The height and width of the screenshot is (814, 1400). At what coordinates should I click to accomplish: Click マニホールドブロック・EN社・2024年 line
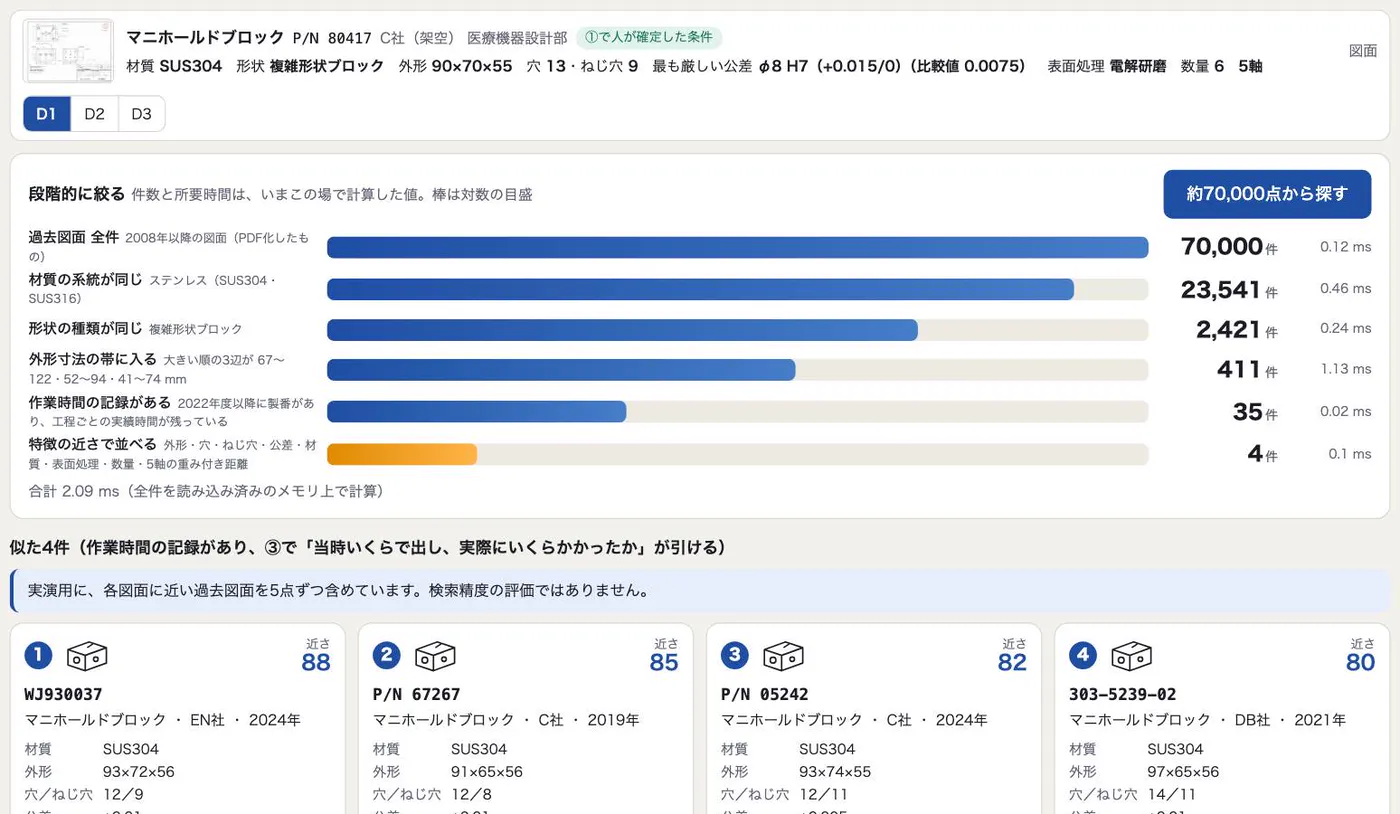163,720
